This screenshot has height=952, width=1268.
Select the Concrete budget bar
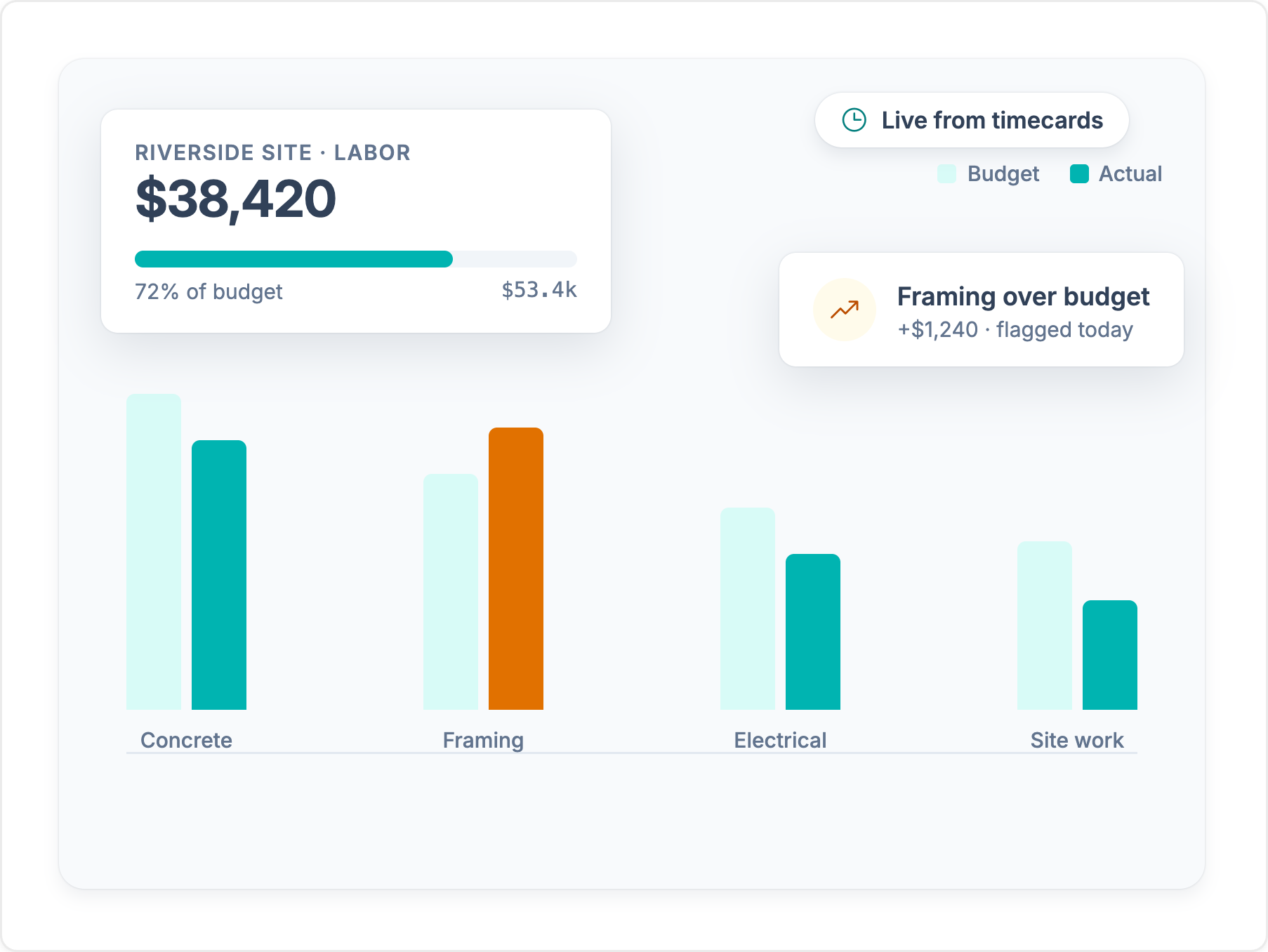[x=154, y=552]
